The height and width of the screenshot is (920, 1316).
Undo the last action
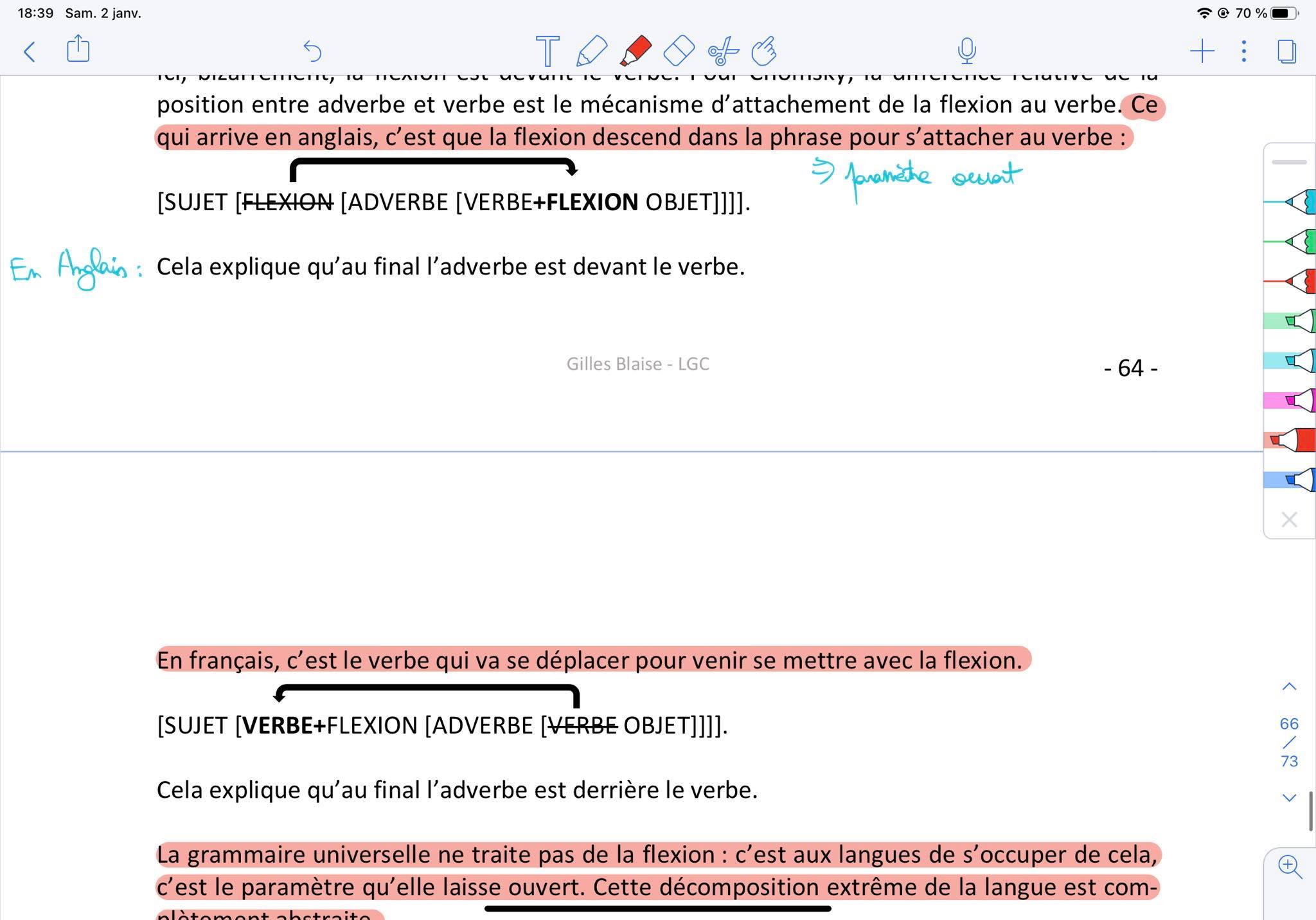[x=312, y=51]
